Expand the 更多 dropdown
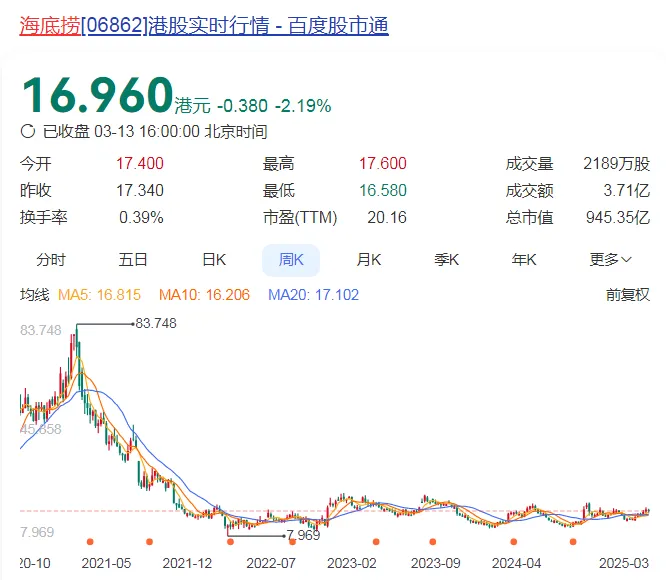This screenshot has height=580, width=666. (610, 259)
